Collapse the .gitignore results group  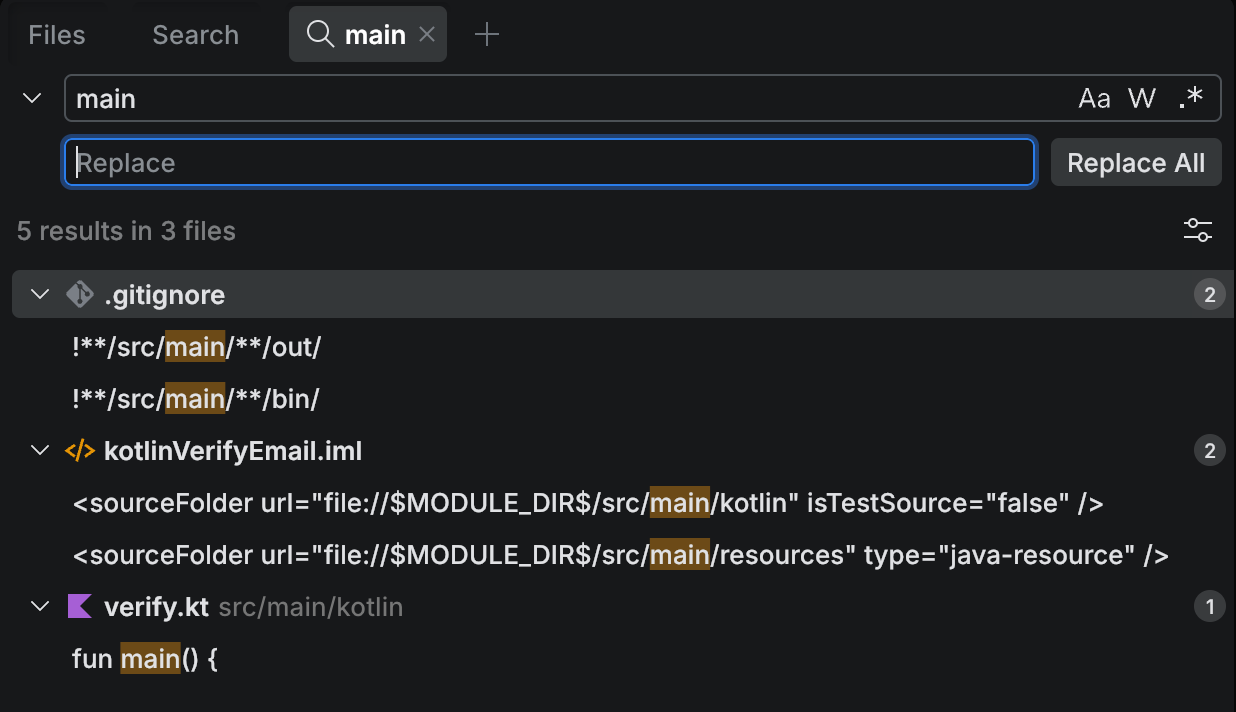point(39,294)
